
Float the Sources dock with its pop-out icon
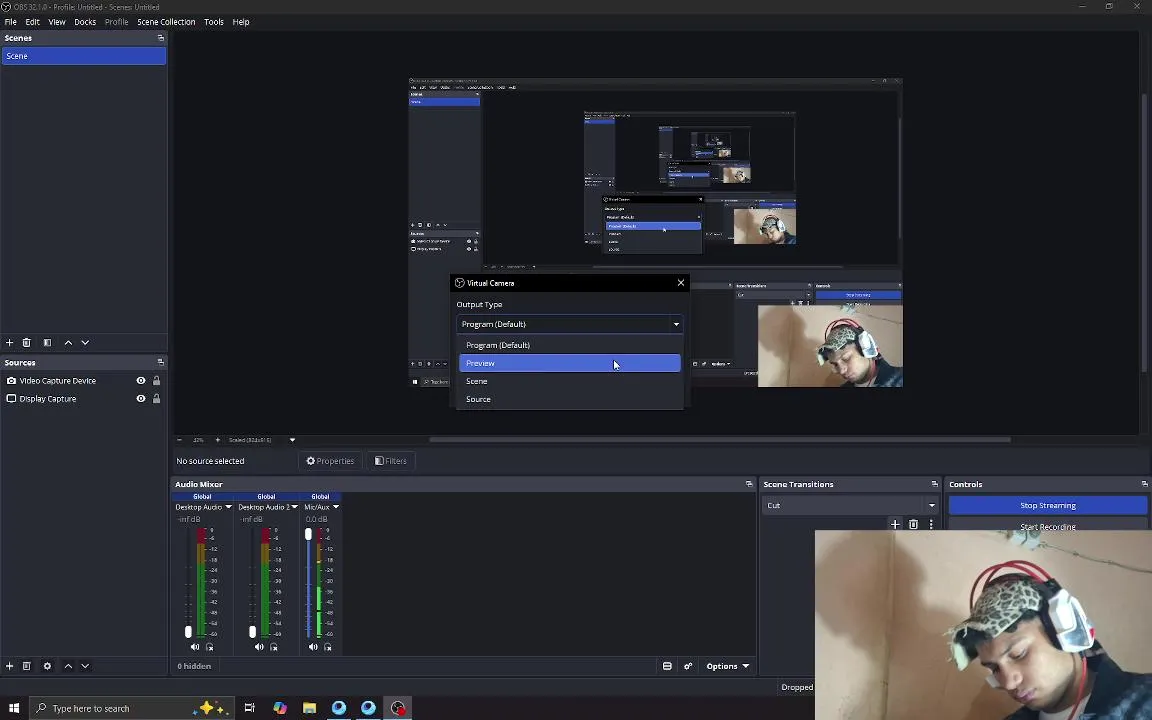point(161,362)
